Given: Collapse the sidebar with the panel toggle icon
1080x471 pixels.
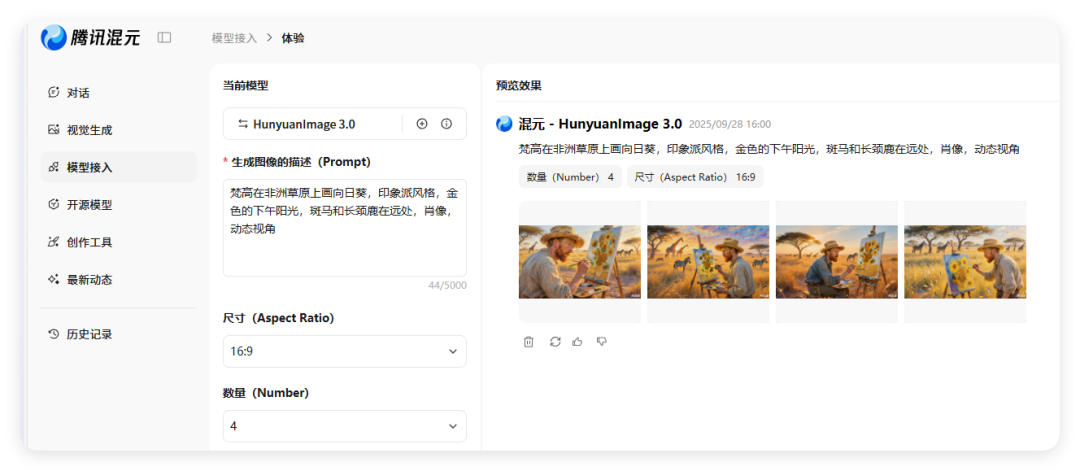Looking at the screenshot, I should tap(164, 38).
